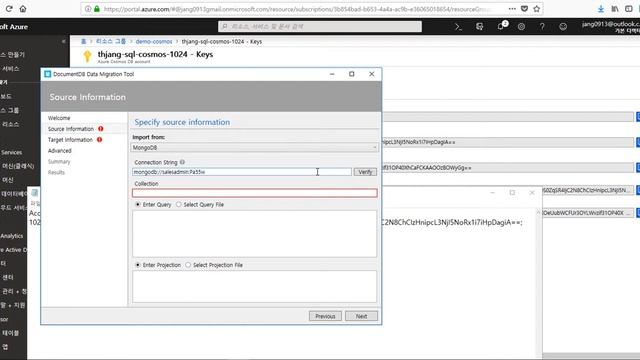Click account name jang0913@outlook
This screenshot has height=360, width=640.
[x=611, y=24]
